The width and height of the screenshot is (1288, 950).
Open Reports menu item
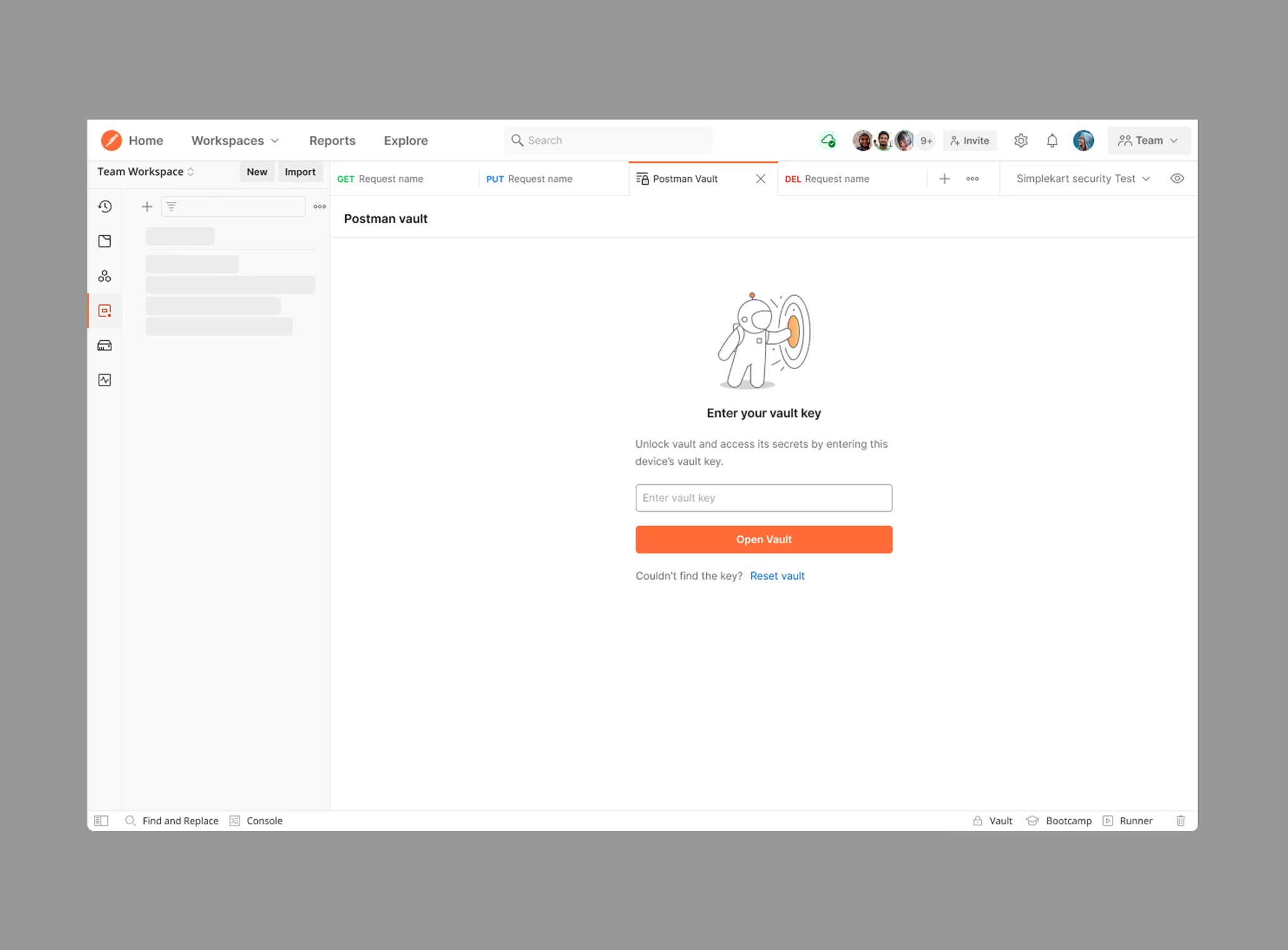[x=332, y=140]
